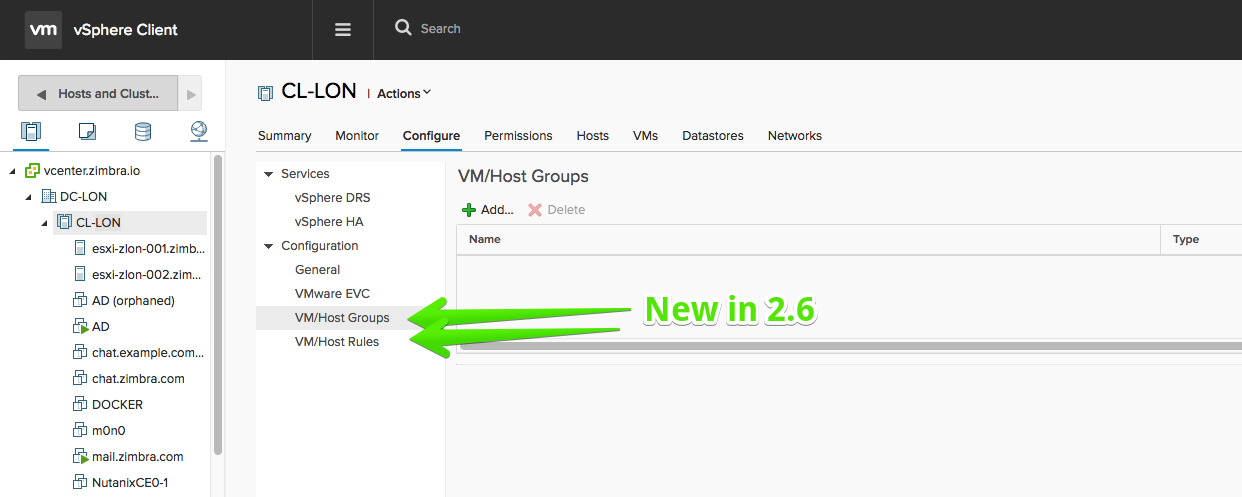This screenshot has height=497, width=1242.
Task: Sort by the Type column header
Action: (x=1201, y=240)
